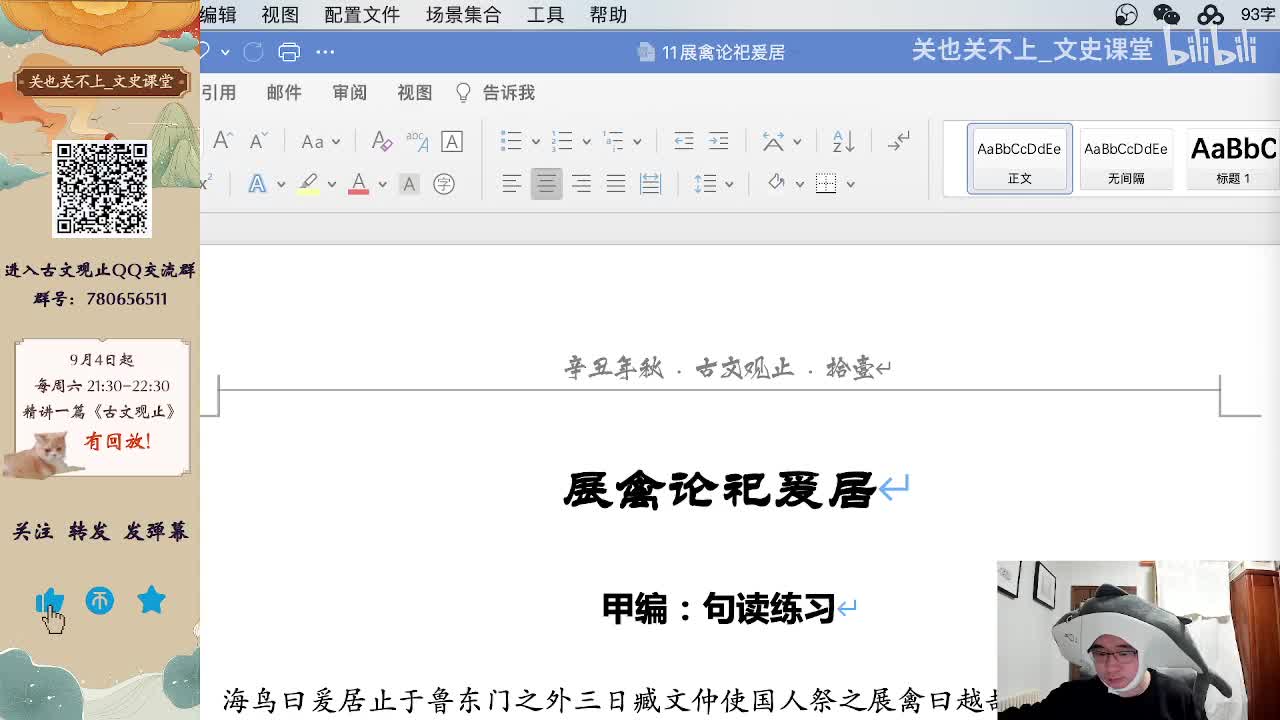The image size is (1280, 720).
Task: Open the 视图 menu in the menu bar
Action: [x=280, y=15]
